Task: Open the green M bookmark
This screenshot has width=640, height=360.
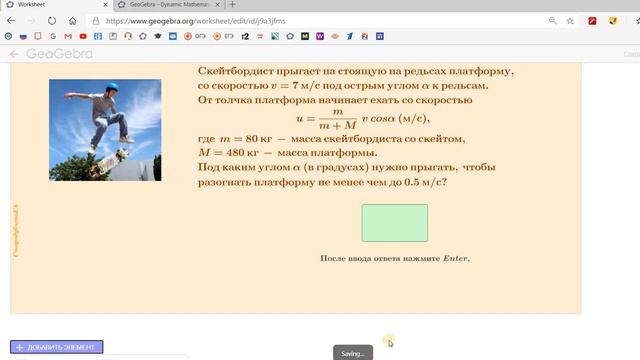Action: pos(305,36)
